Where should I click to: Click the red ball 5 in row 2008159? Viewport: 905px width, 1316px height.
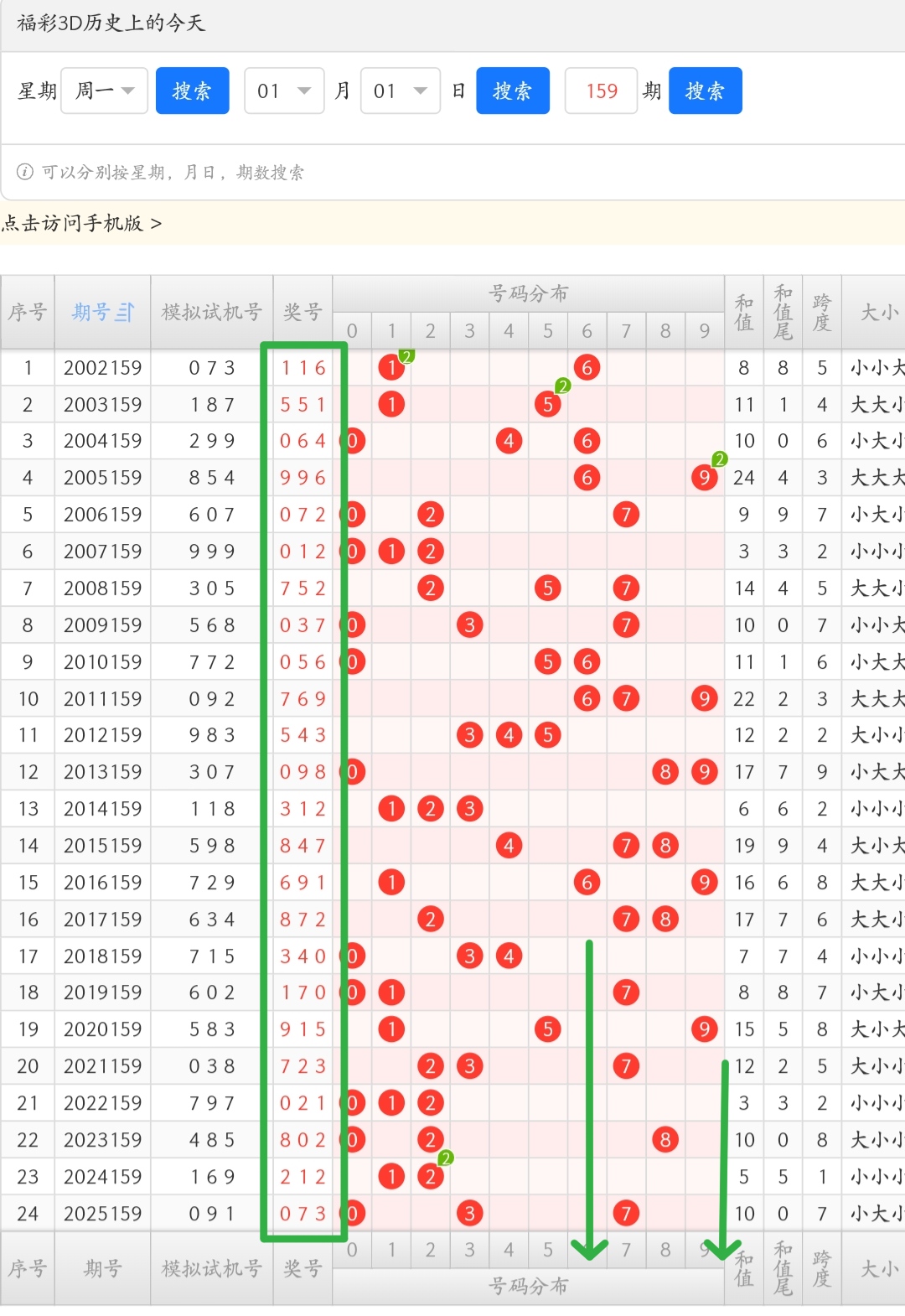pos(547,588)
